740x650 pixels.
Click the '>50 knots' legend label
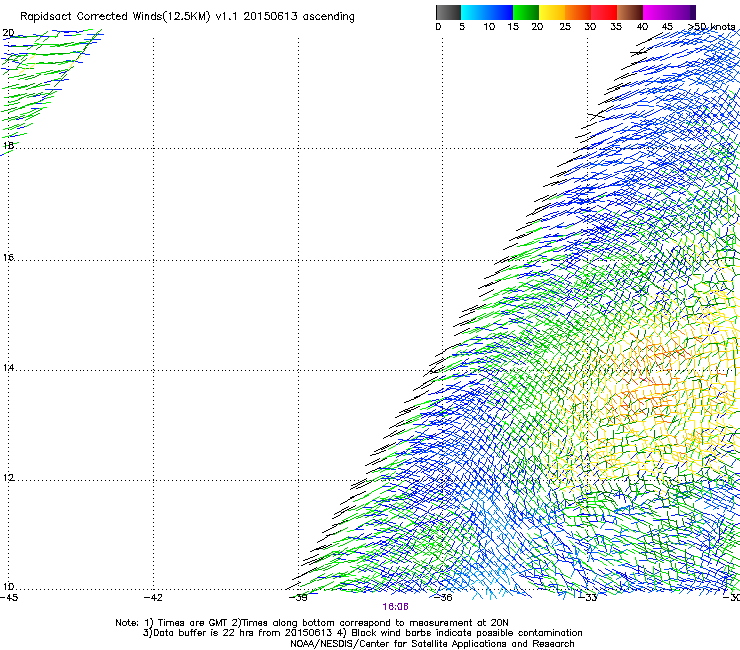coord(711,26)
